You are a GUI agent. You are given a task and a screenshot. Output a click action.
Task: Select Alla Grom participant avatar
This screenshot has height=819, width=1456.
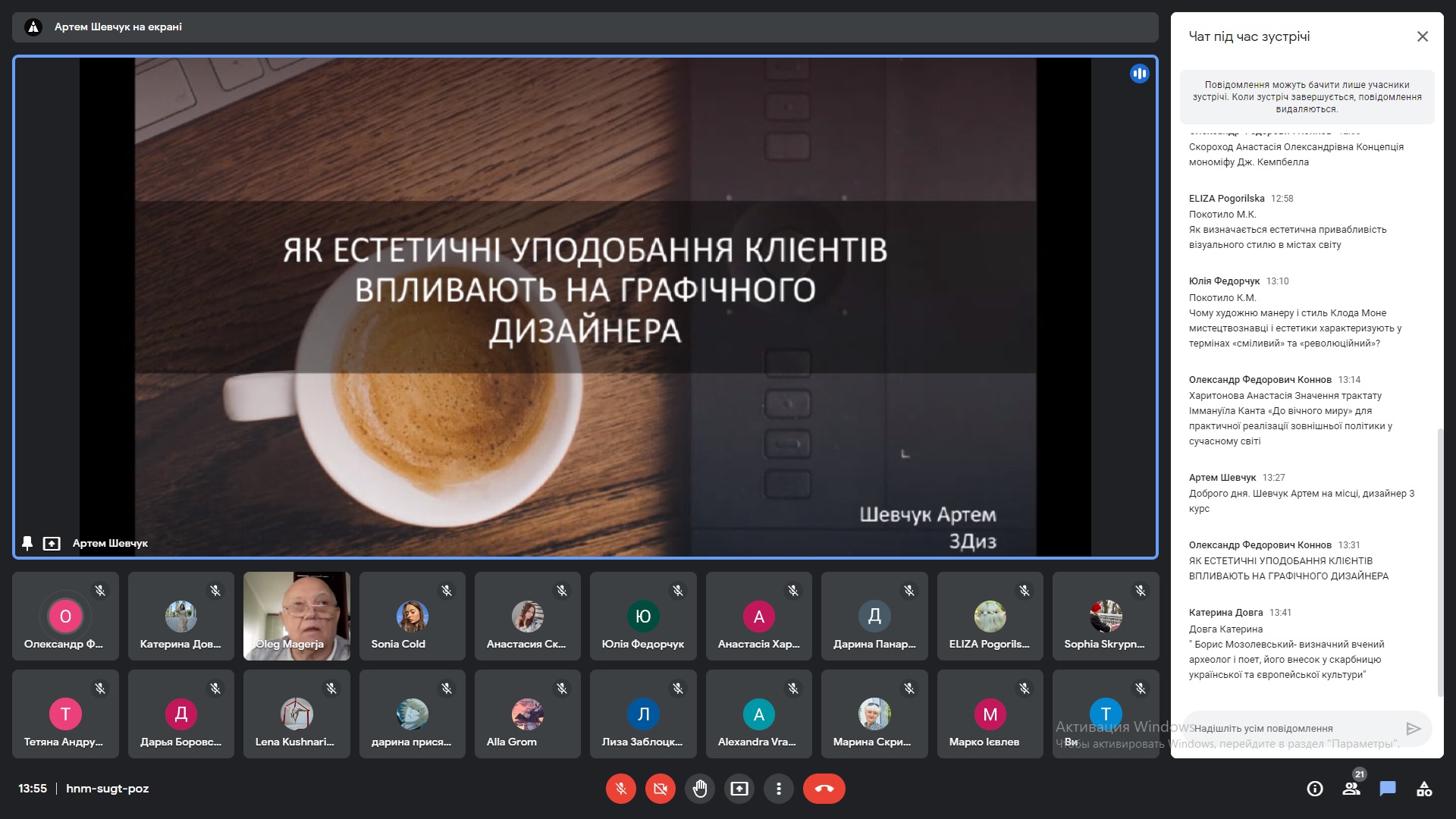point(528,714)
